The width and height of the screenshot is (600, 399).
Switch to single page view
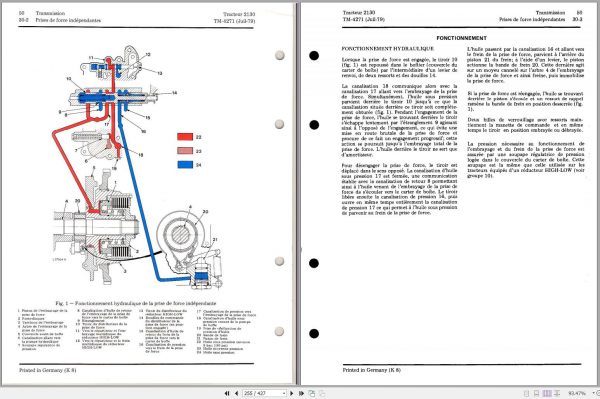pos(526,394)
